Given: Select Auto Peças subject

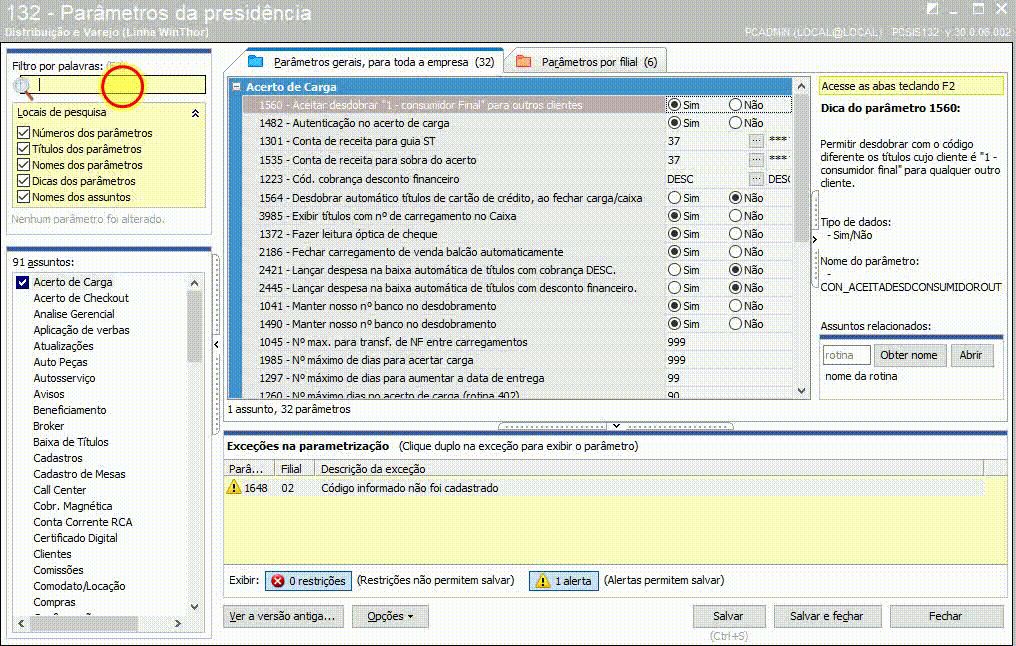Looking at the screenshot, I should pos(60,362).
